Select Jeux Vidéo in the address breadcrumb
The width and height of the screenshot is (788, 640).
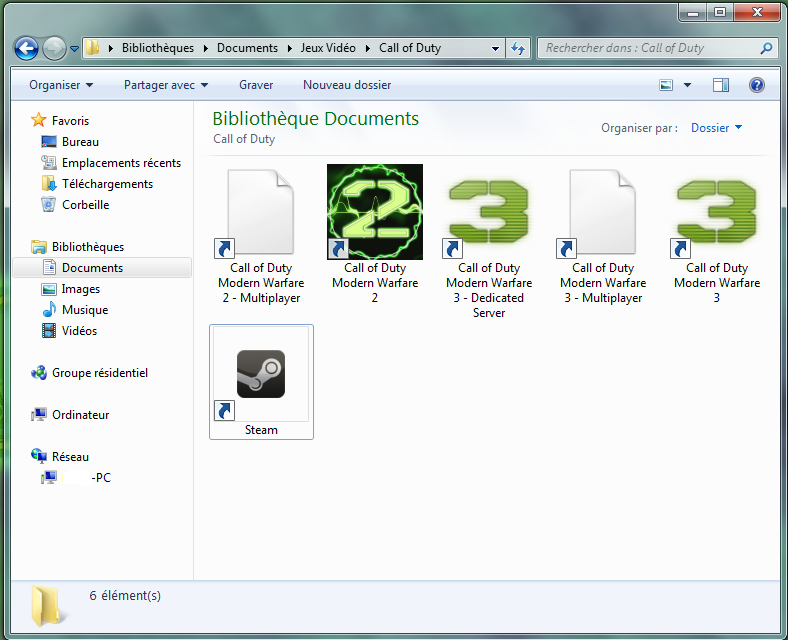328,48
